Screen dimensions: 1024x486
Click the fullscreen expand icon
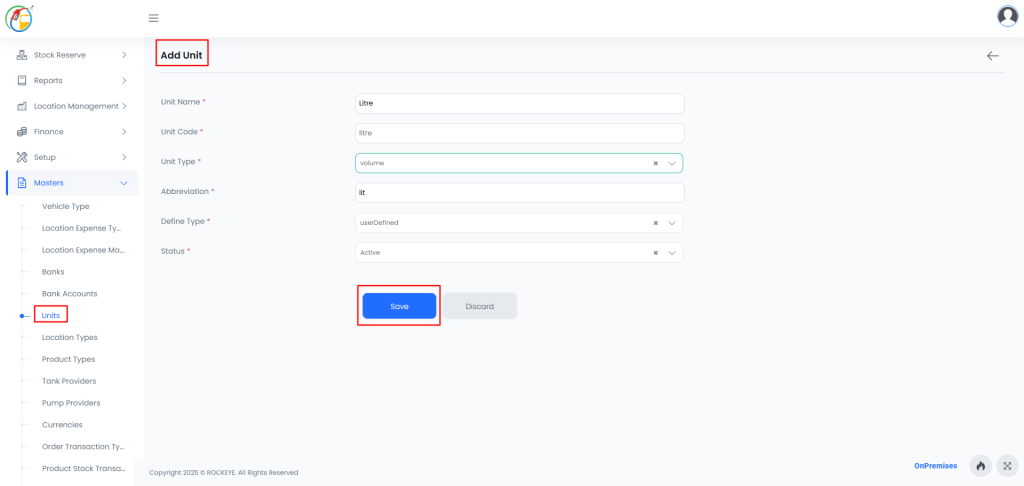(1006, 465)
